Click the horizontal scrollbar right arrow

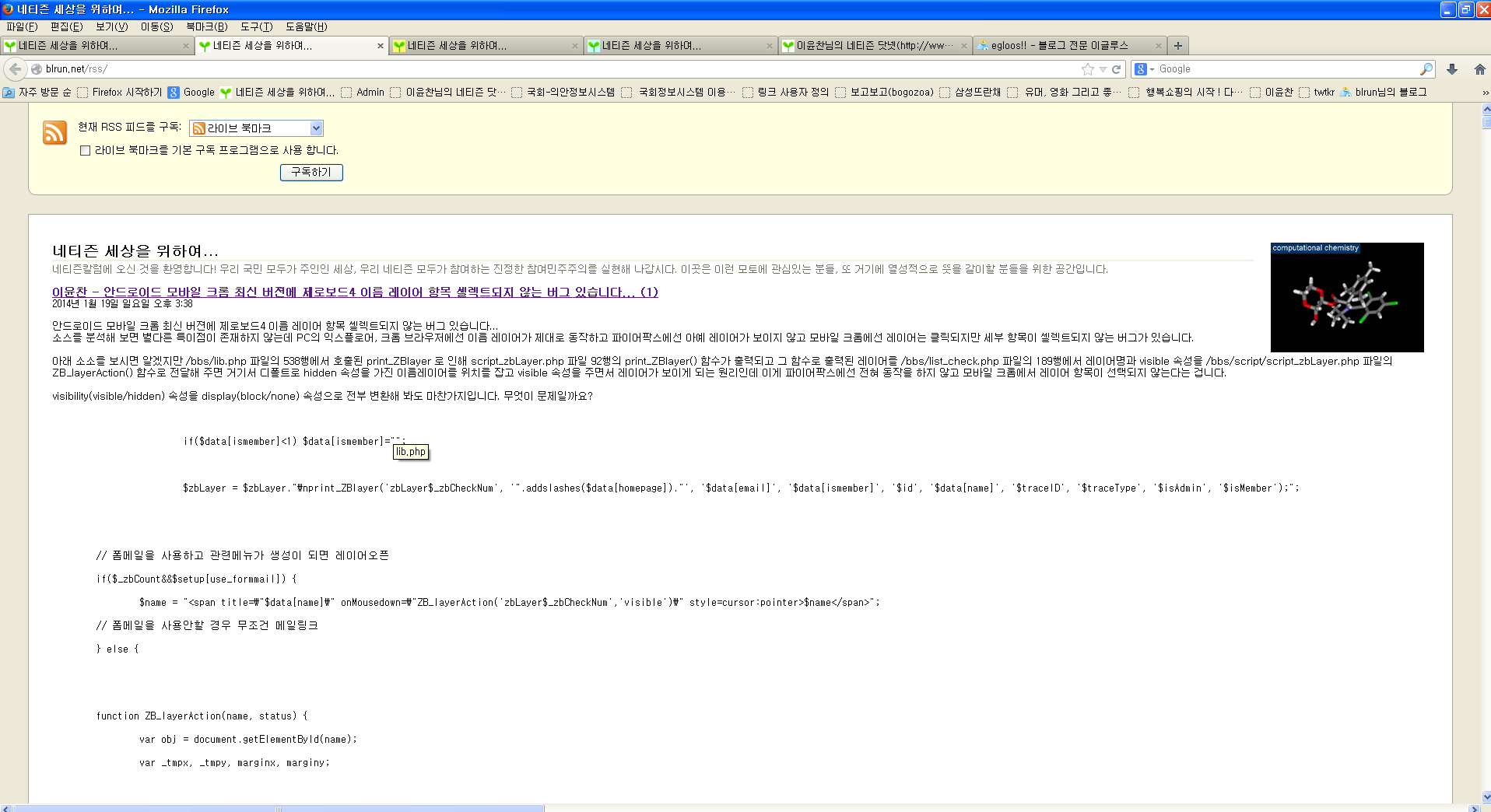1473,808
